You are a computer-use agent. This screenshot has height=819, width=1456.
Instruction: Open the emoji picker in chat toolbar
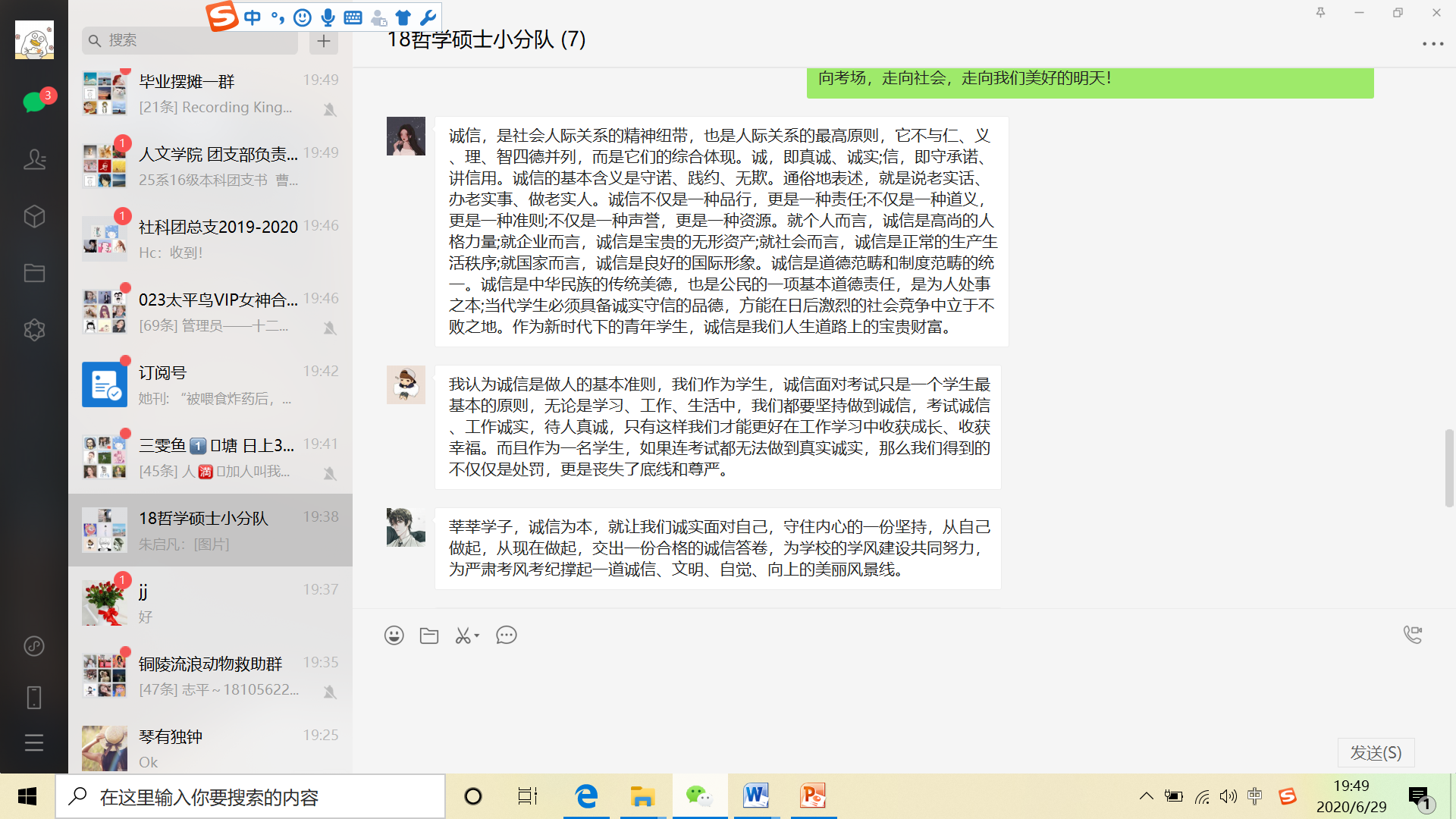pyautogui.click(x=394, y=635)
